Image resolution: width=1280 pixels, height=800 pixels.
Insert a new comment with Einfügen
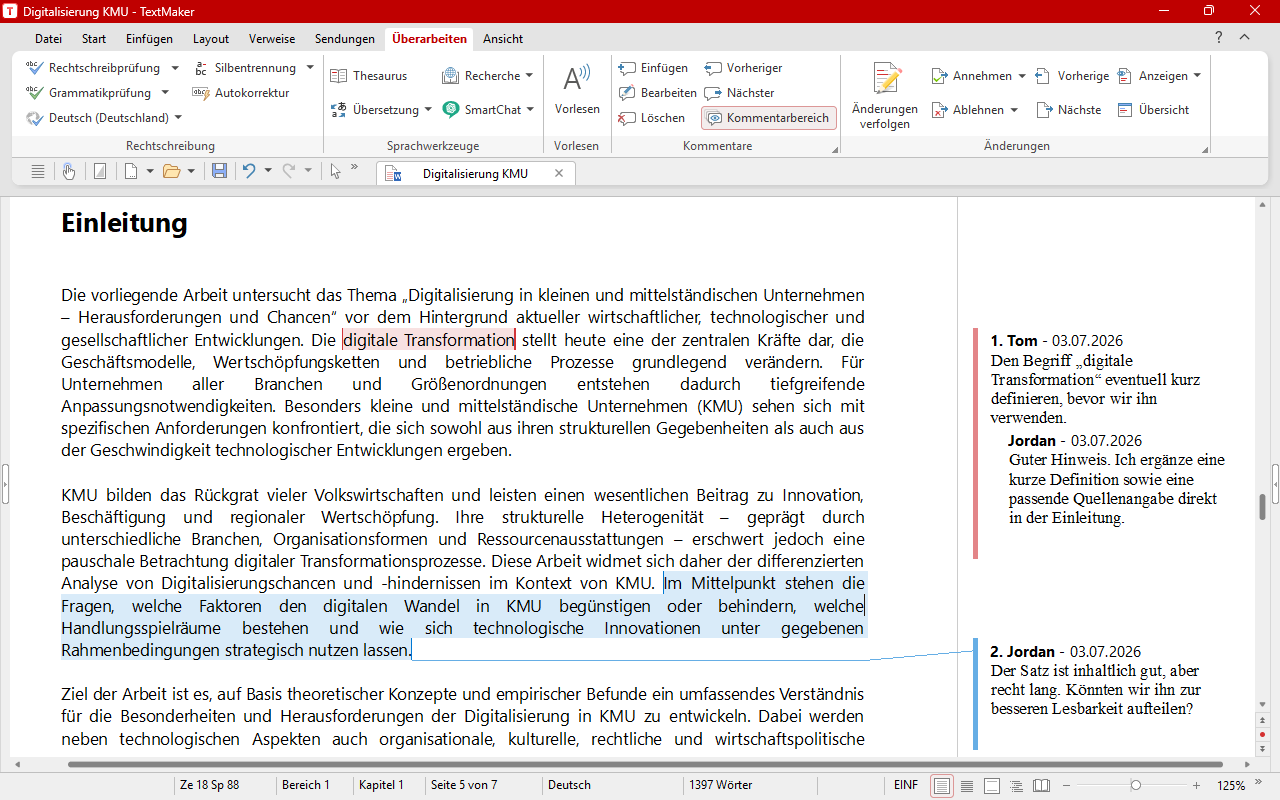click(x=654, y=68)
